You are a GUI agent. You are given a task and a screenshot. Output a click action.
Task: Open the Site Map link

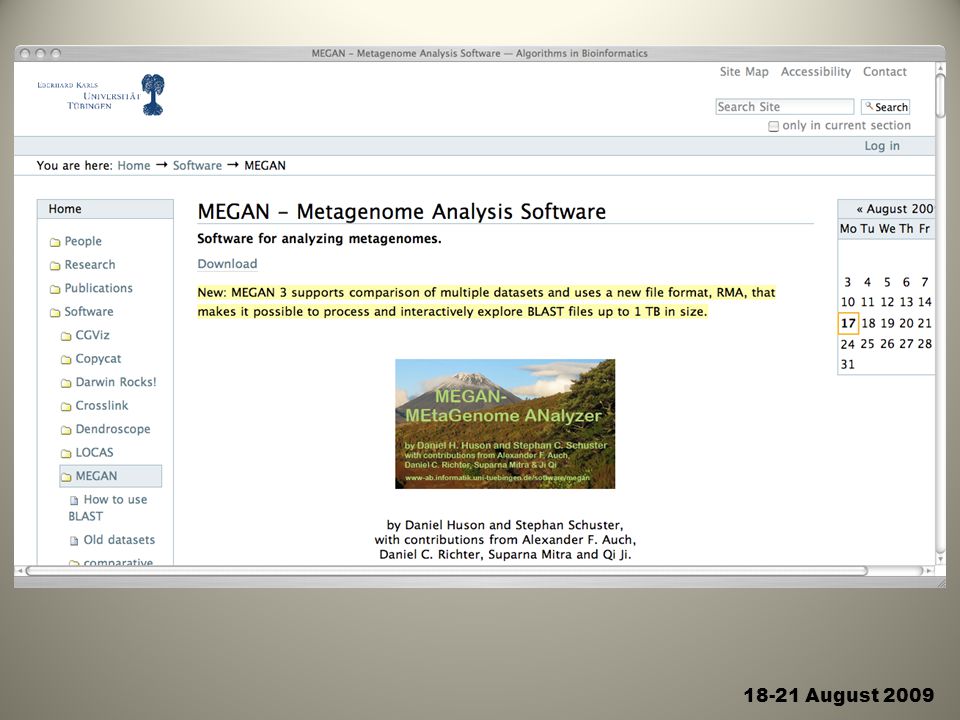(x=744, y=72)
